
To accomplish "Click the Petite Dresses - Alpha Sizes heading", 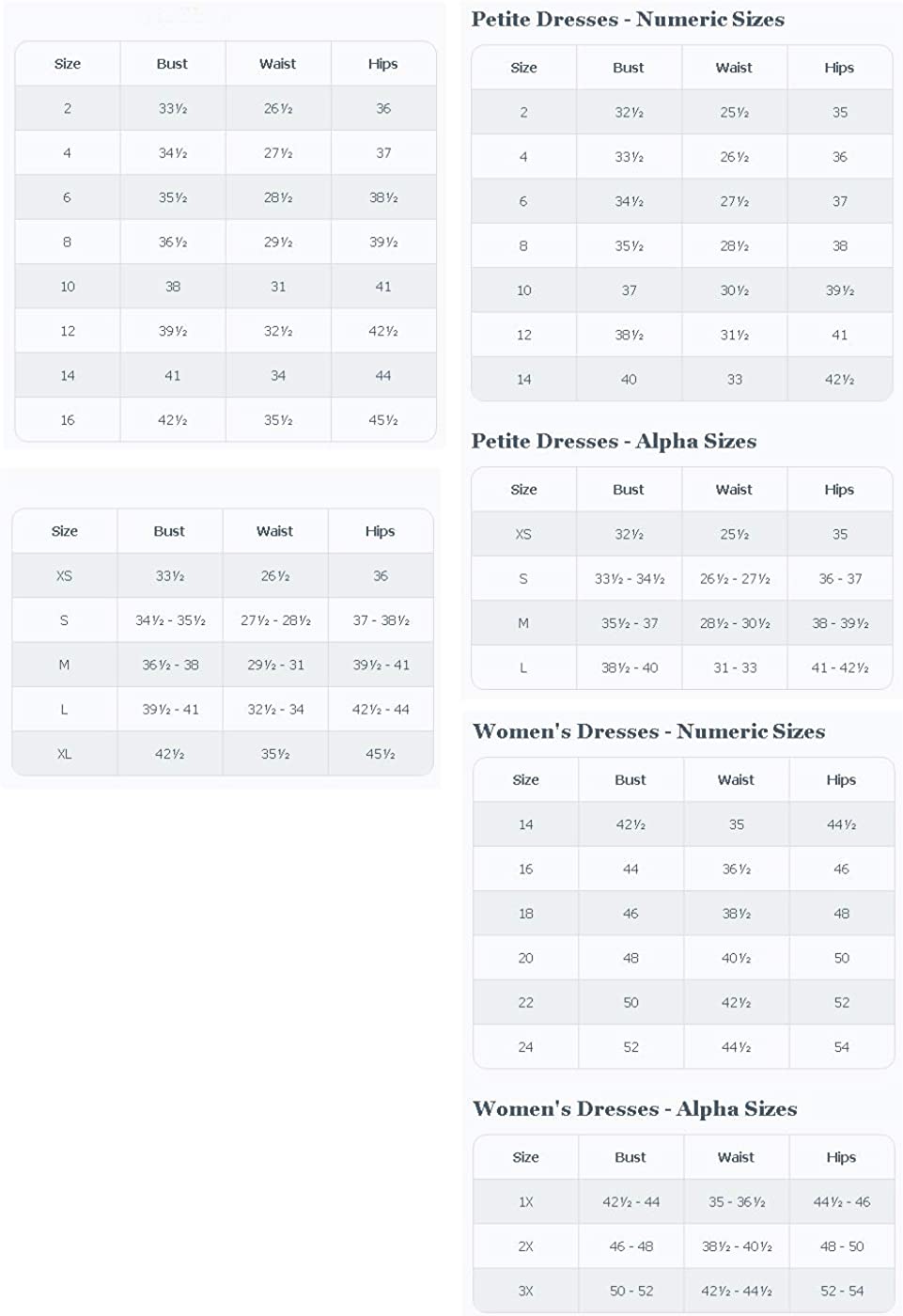I will (614, 442).
